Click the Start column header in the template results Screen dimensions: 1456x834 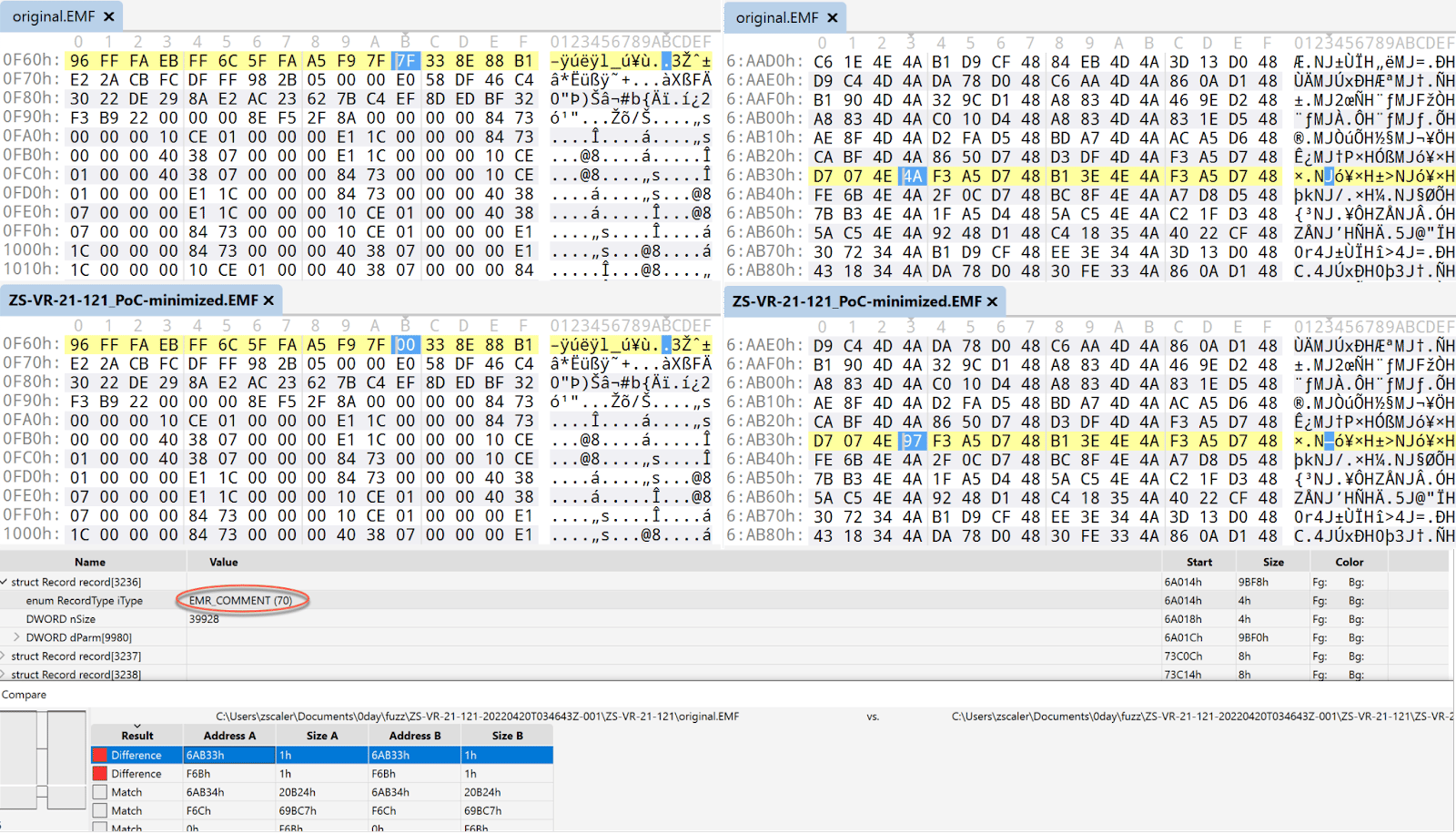(x=1198, y=562)
